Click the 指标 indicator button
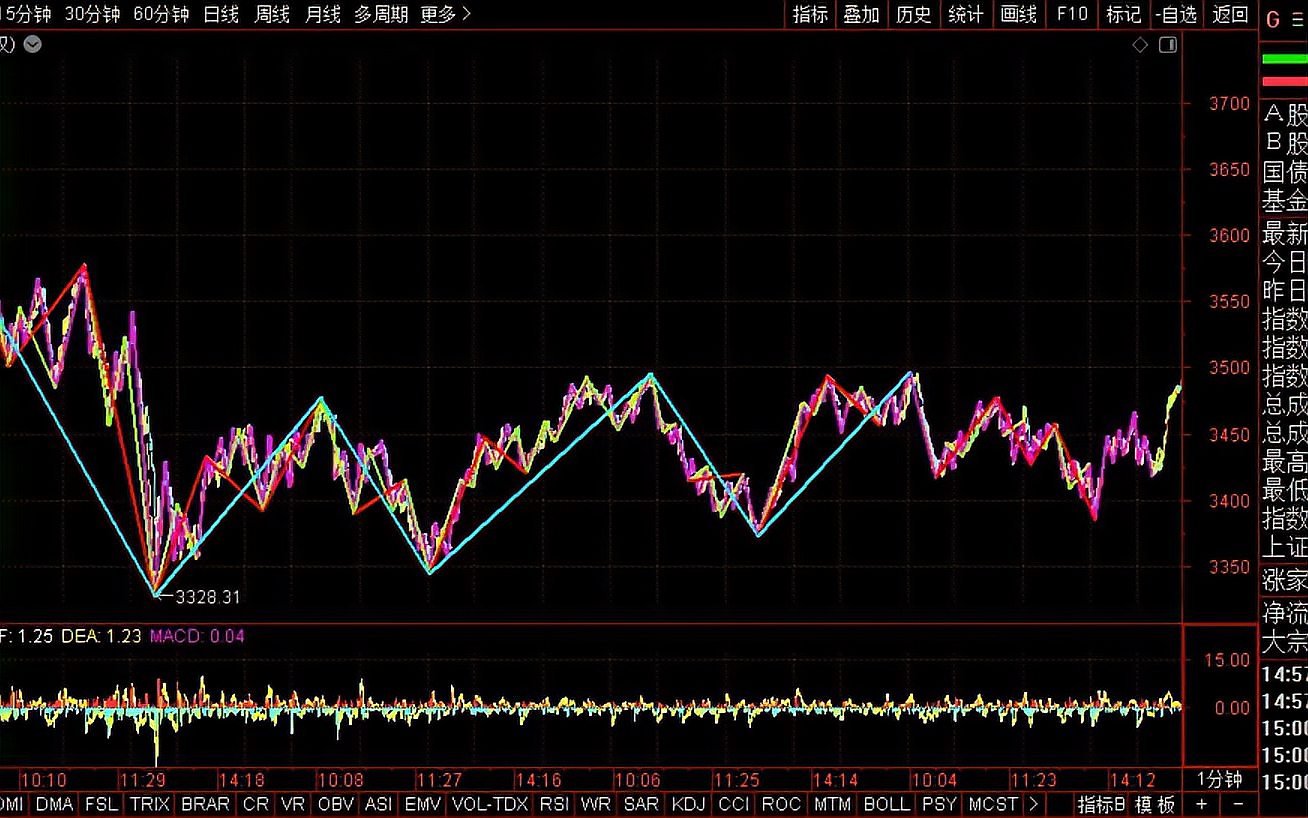This screenshot has width=1308, height=818. pyautogui.click(x=810, y=14)
